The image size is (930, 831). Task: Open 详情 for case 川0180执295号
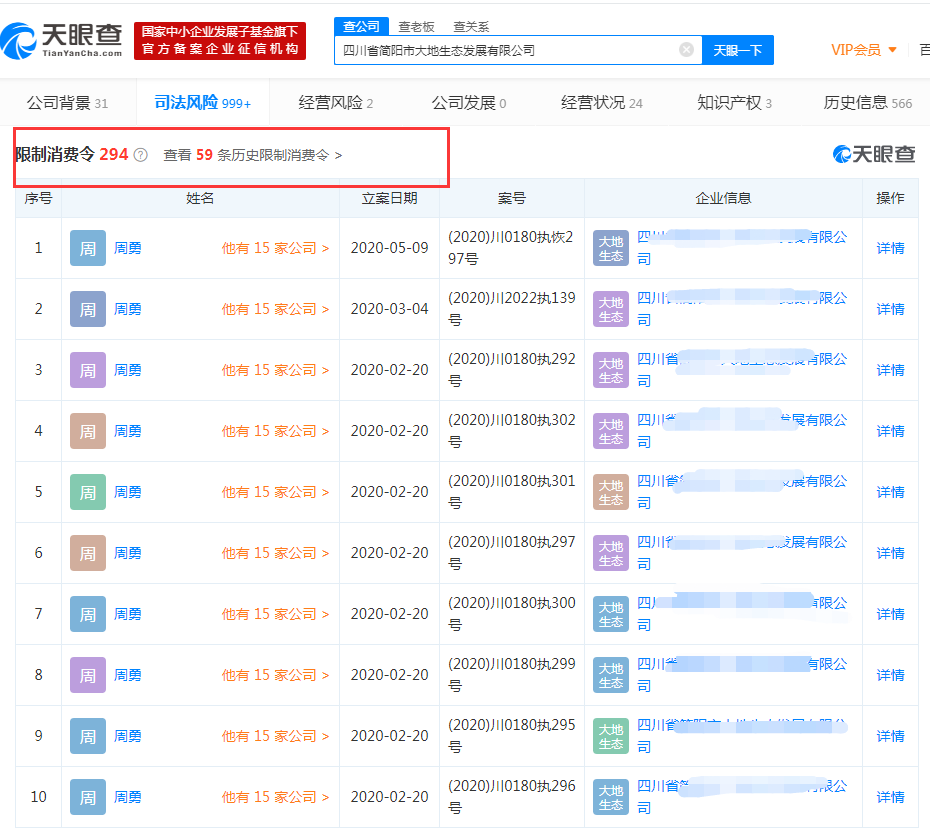coord(890,736)
